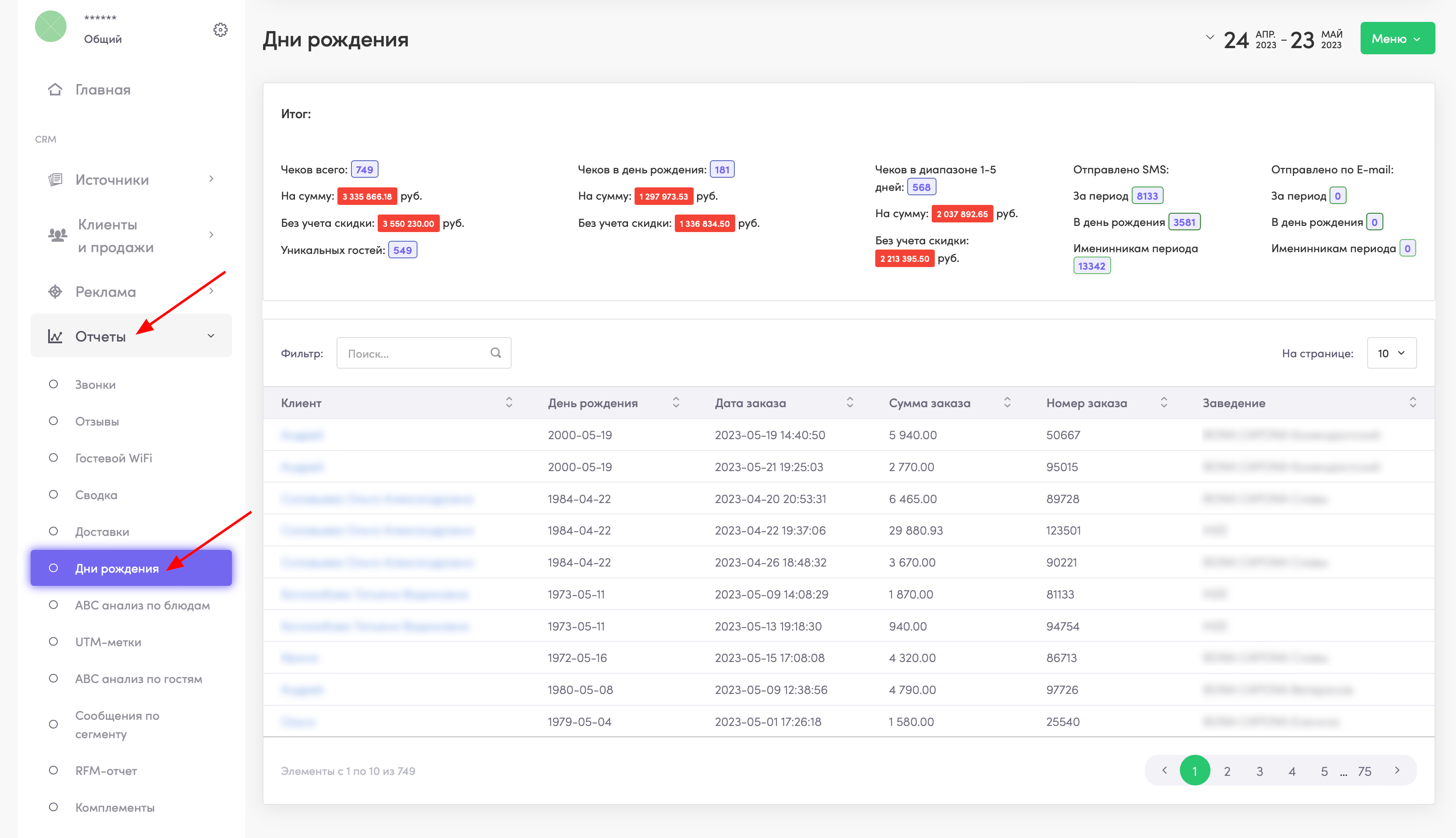
Task: Open the RFM-отчет report
Action: (x=106, y=771)
